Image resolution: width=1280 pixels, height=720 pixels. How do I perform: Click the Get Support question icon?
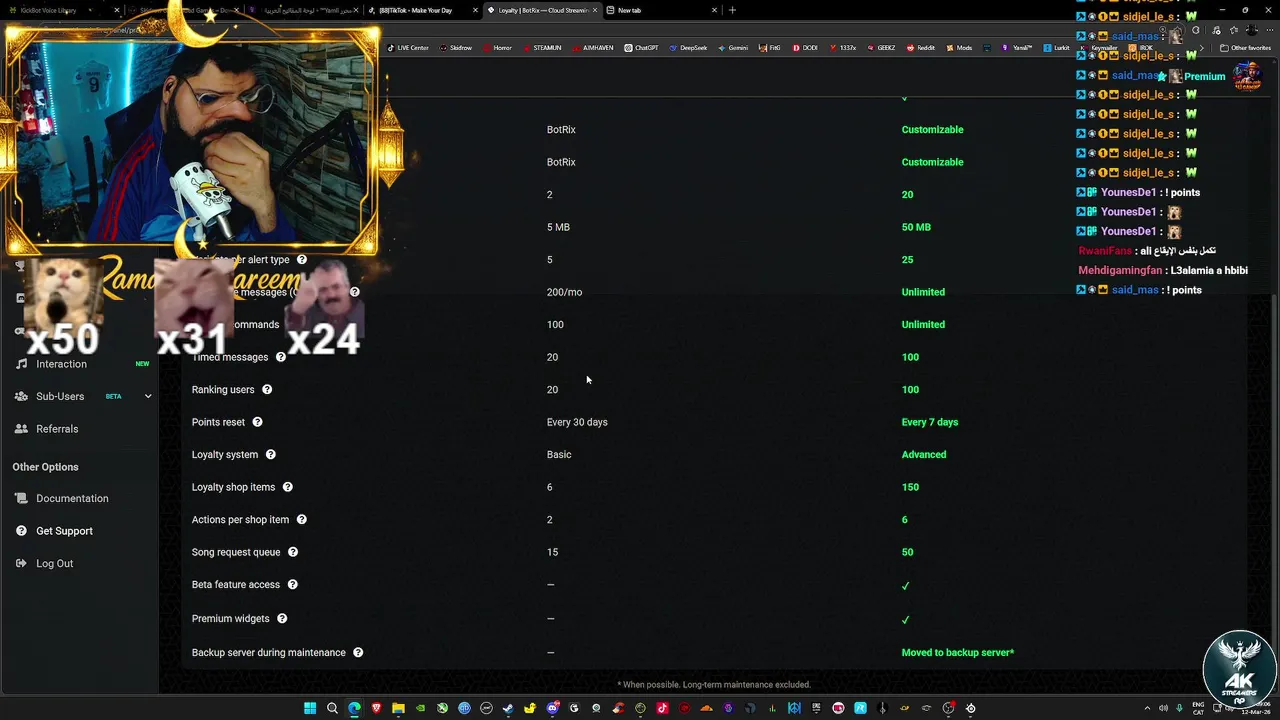(21, 531)
